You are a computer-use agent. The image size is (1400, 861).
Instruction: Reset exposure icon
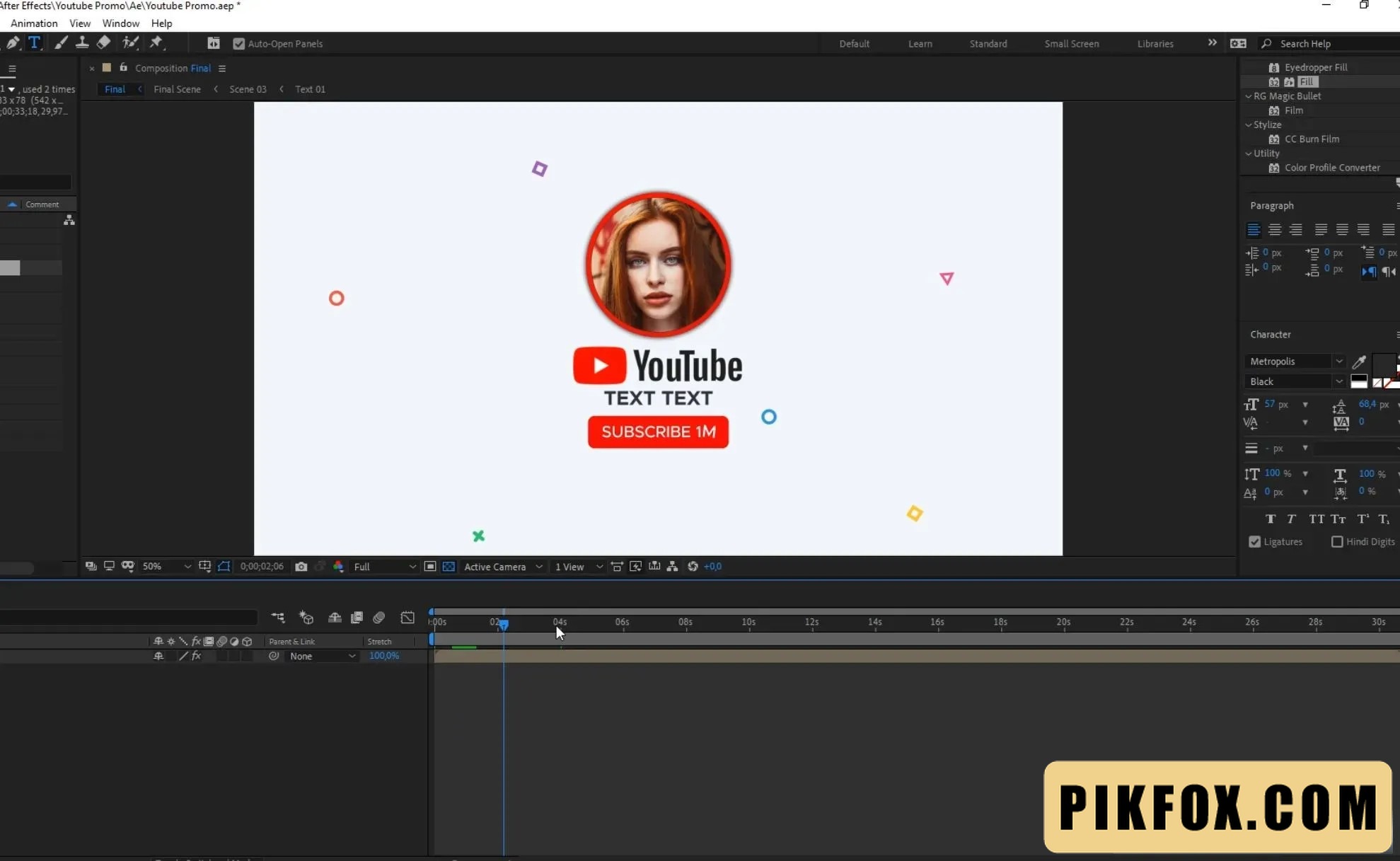click(693, 567)
